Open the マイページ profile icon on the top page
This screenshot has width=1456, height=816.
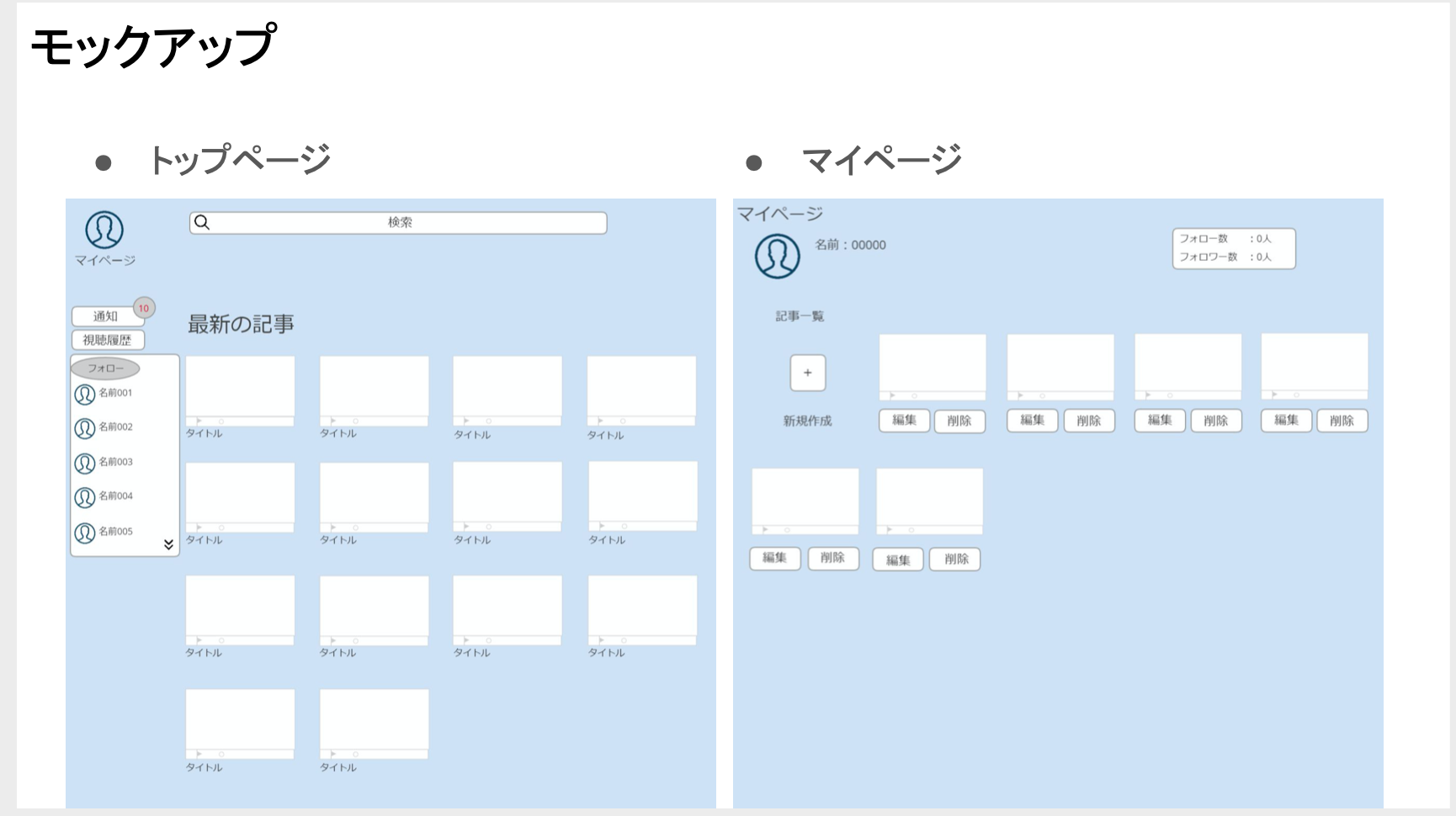tap(104, 230)
